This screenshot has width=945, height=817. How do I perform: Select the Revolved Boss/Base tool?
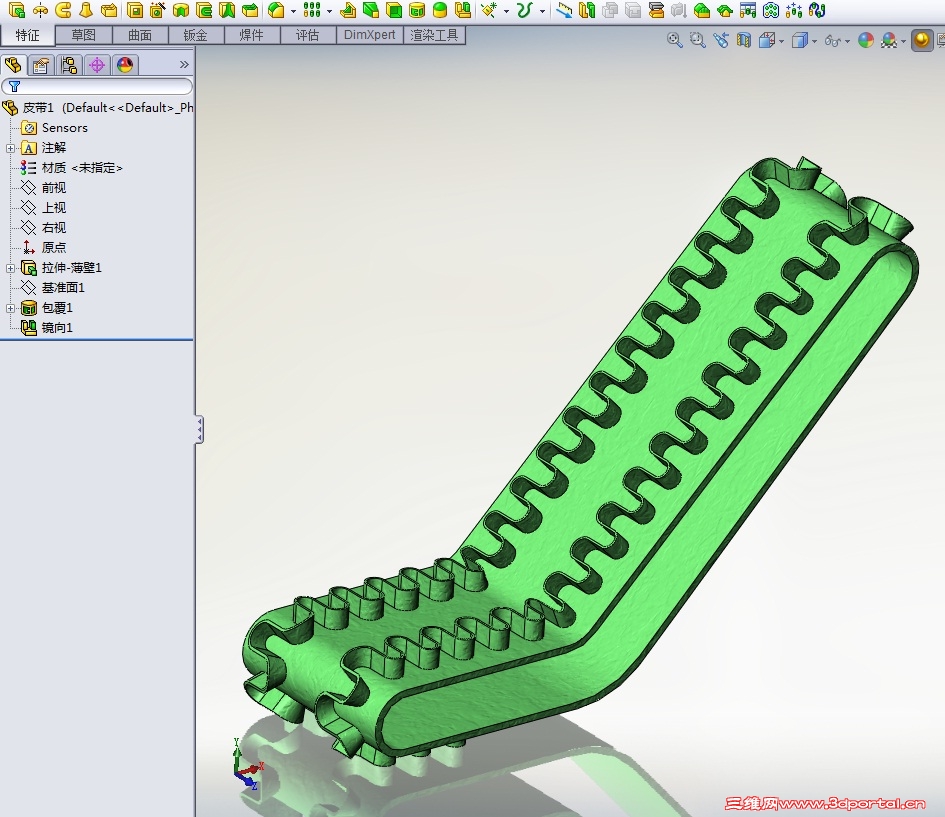40,10
